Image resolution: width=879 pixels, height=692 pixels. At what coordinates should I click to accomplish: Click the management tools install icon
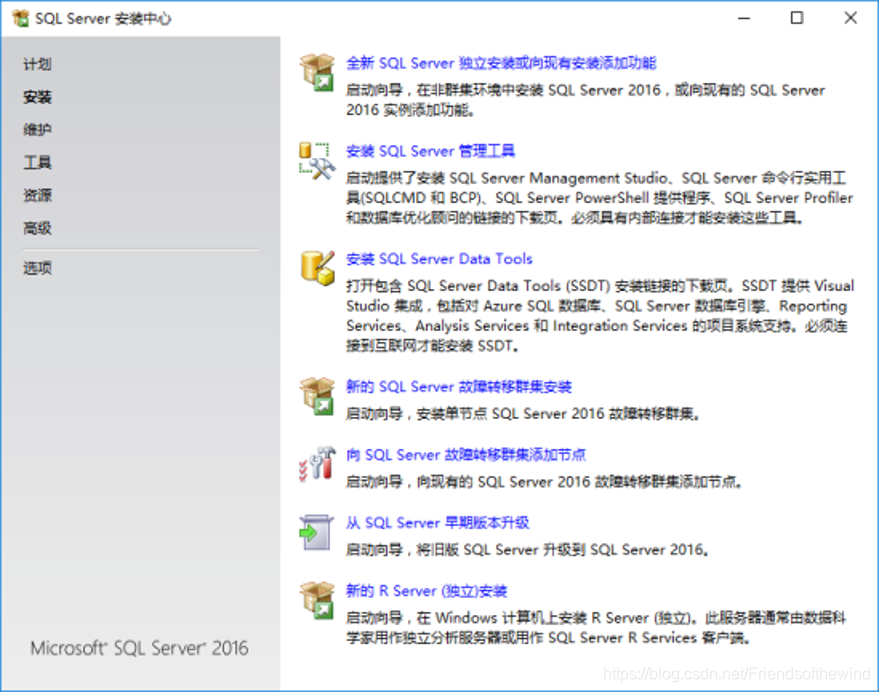click(317, 161)
